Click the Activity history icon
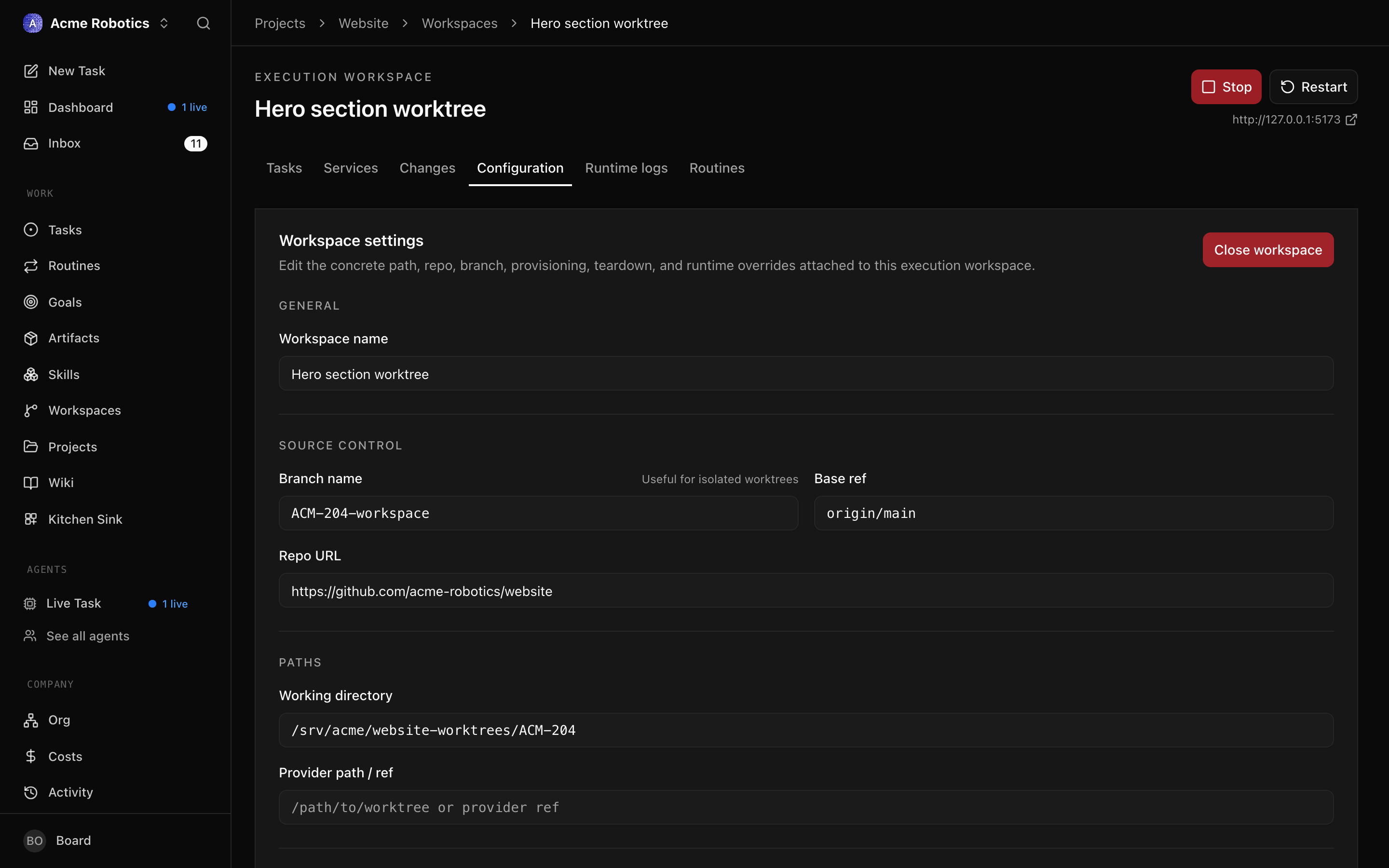Screen dimensions: 1389x868 [x=31, y=792]
